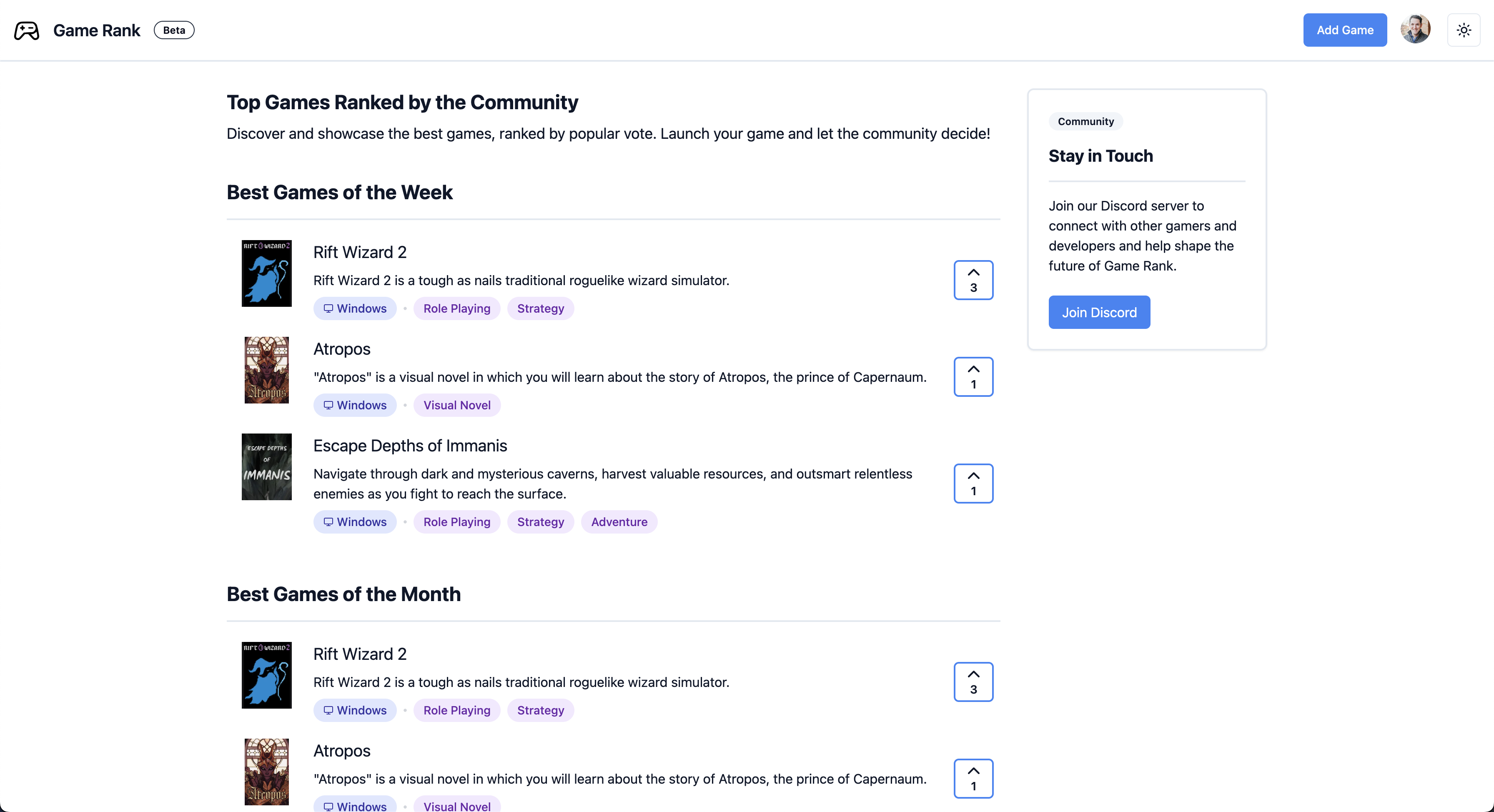This screenshot has height=812, width=1494.
Task: Upvote Rift Wizard 2 in weekly list
Action: (x=973, y=280)
